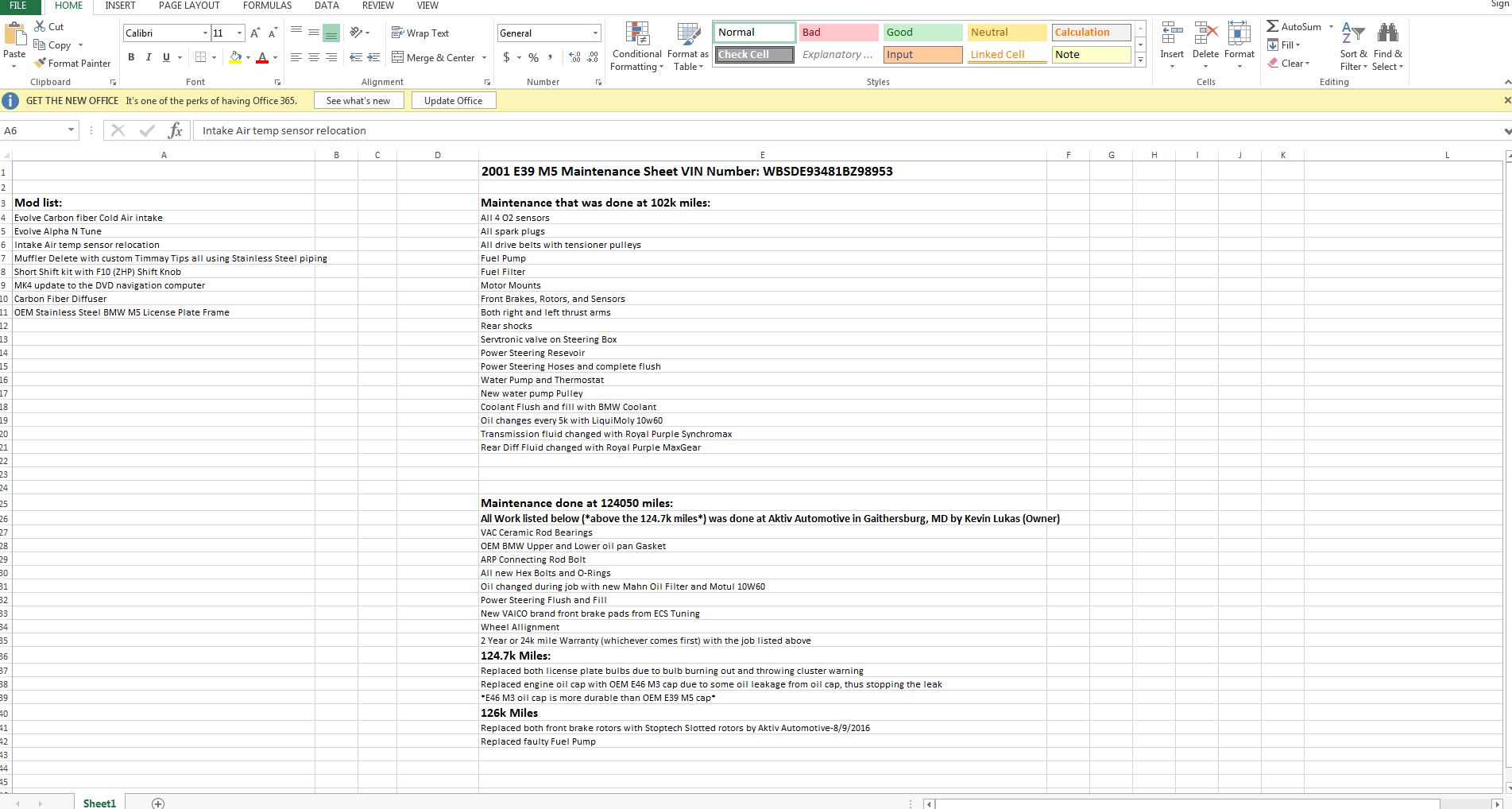Increase decimal places
Image resolution: width=1512 pixels, height=809 pixels.
pyautogui.click(x=575, y=57)
